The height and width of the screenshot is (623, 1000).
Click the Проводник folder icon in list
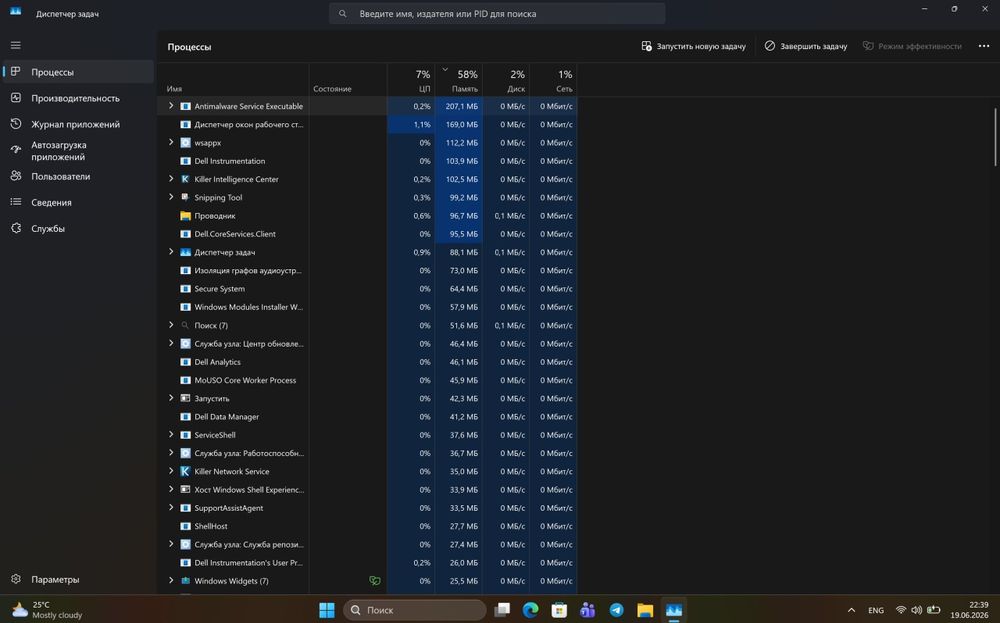click(x=186, y=216)
